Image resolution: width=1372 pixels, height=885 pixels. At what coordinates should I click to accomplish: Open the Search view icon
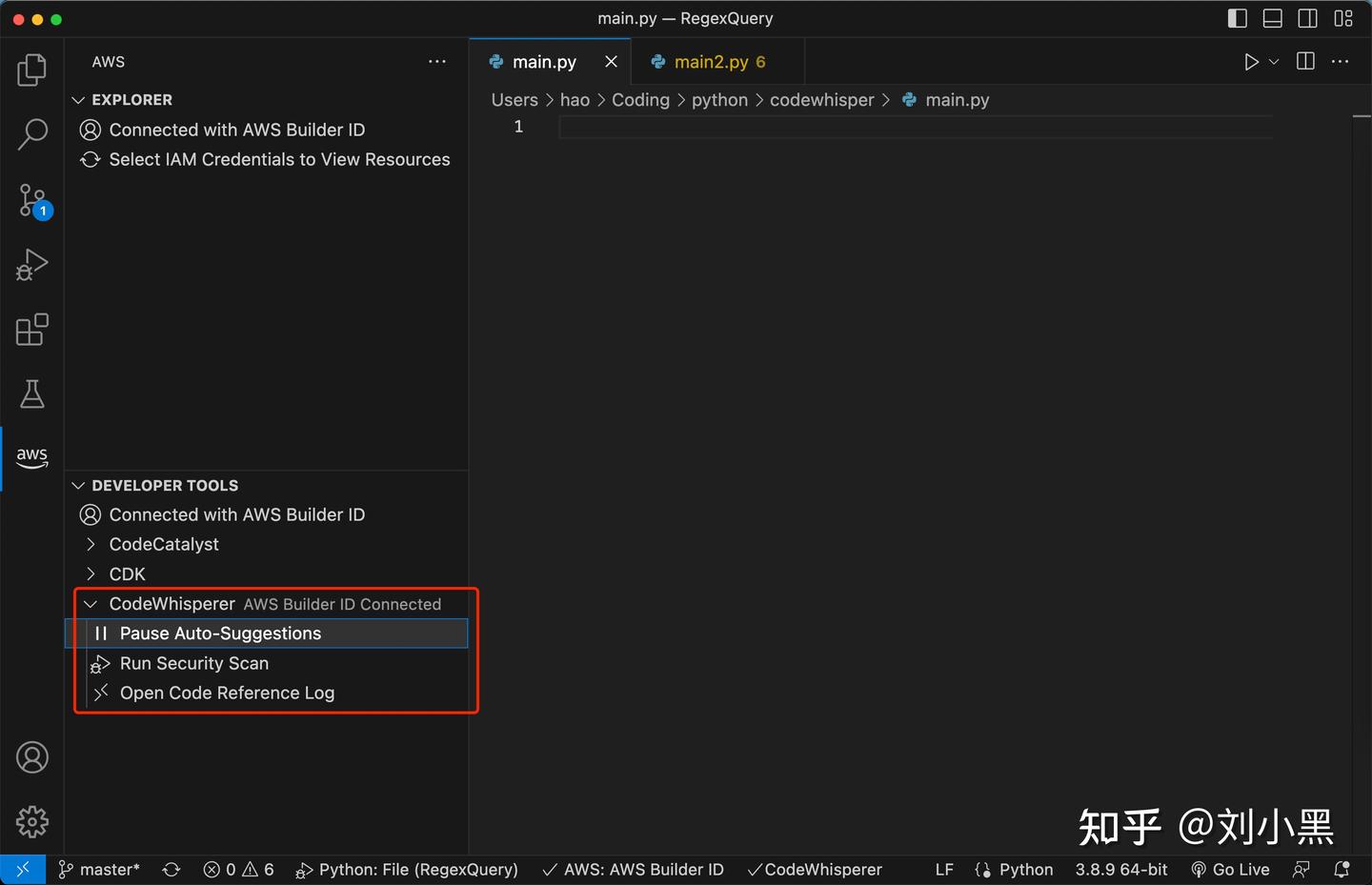click(32, 134)
